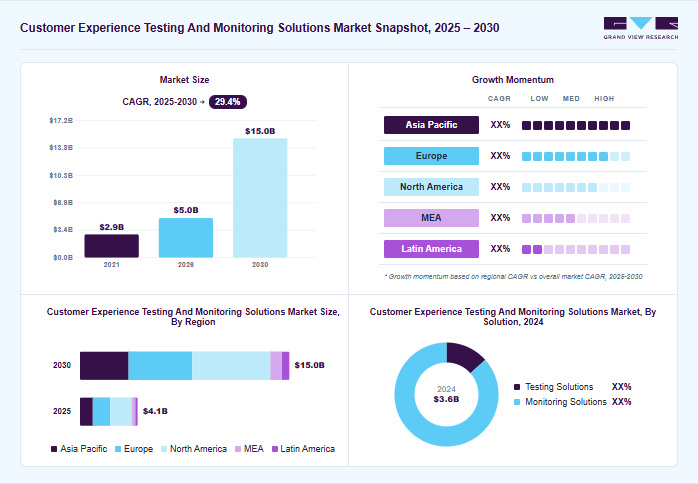This screenshot has width=698, height=484.
Task: Select the Asia Pacific segment of 2030 stacked bar
Action: (x=104, y=366)
